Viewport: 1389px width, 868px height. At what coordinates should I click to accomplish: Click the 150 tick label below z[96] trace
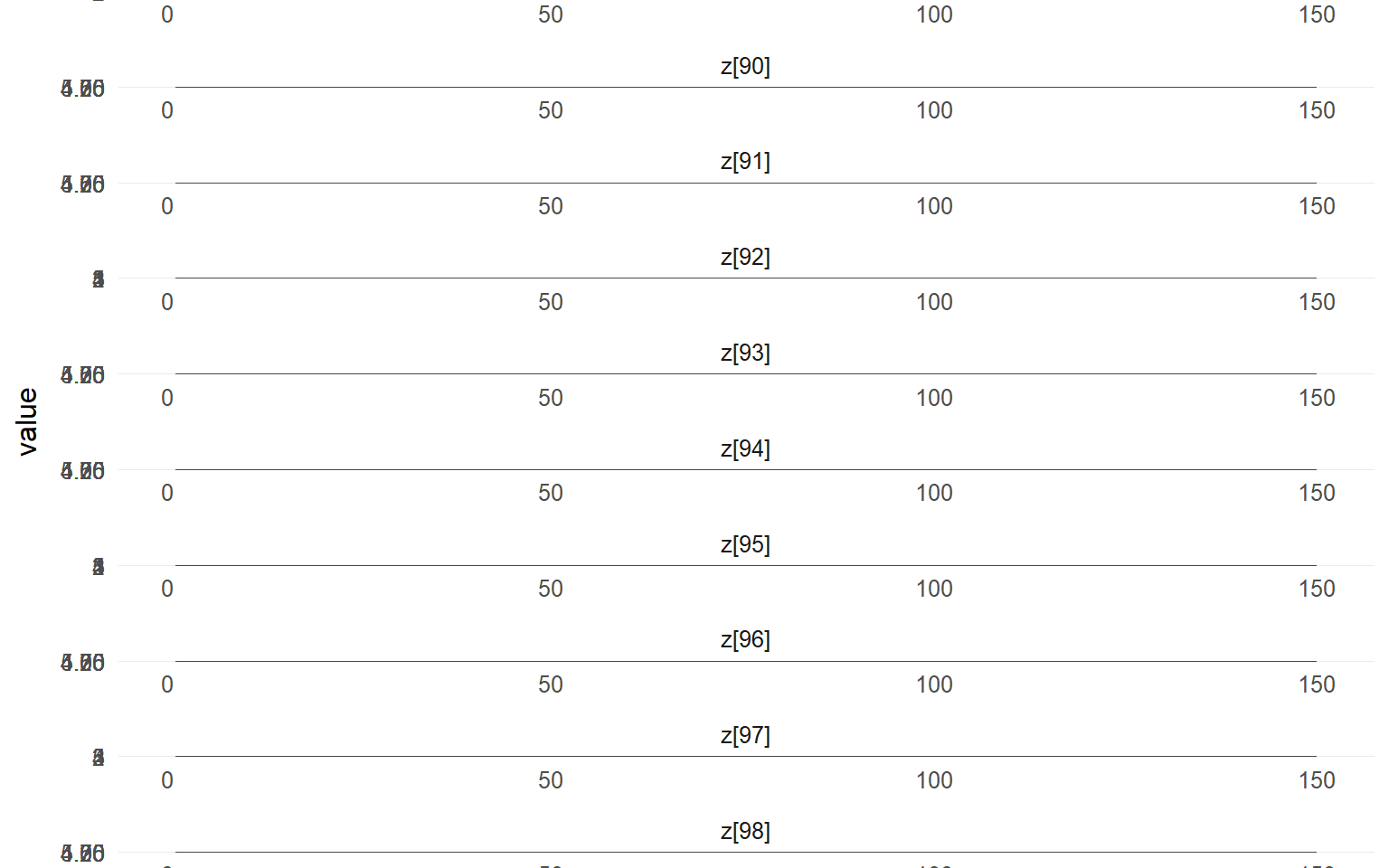tap(1317, 685)
